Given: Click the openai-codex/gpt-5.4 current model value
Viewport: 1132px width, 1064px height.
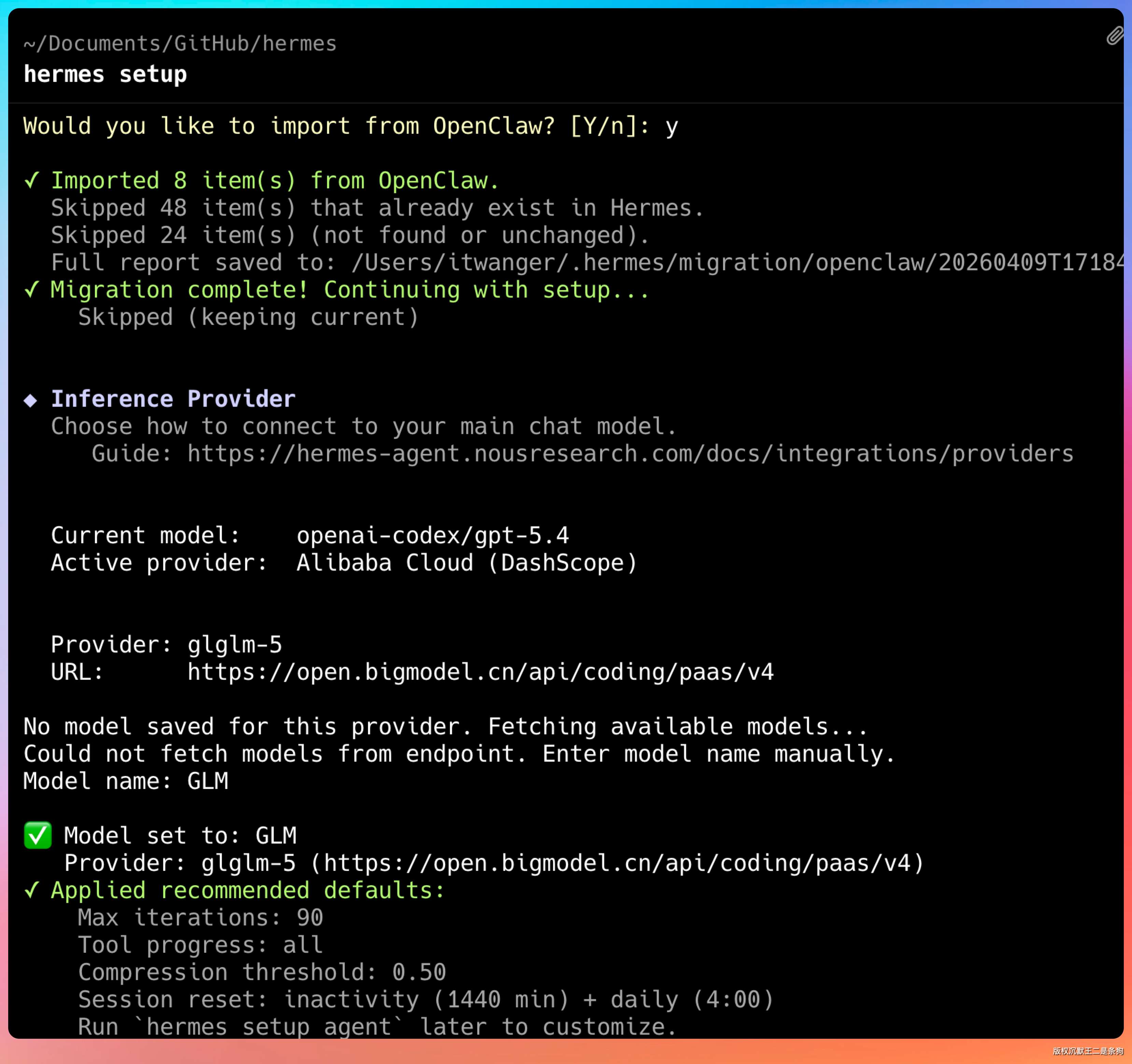Looking at the screenshot, I should [x=432, y=536].
